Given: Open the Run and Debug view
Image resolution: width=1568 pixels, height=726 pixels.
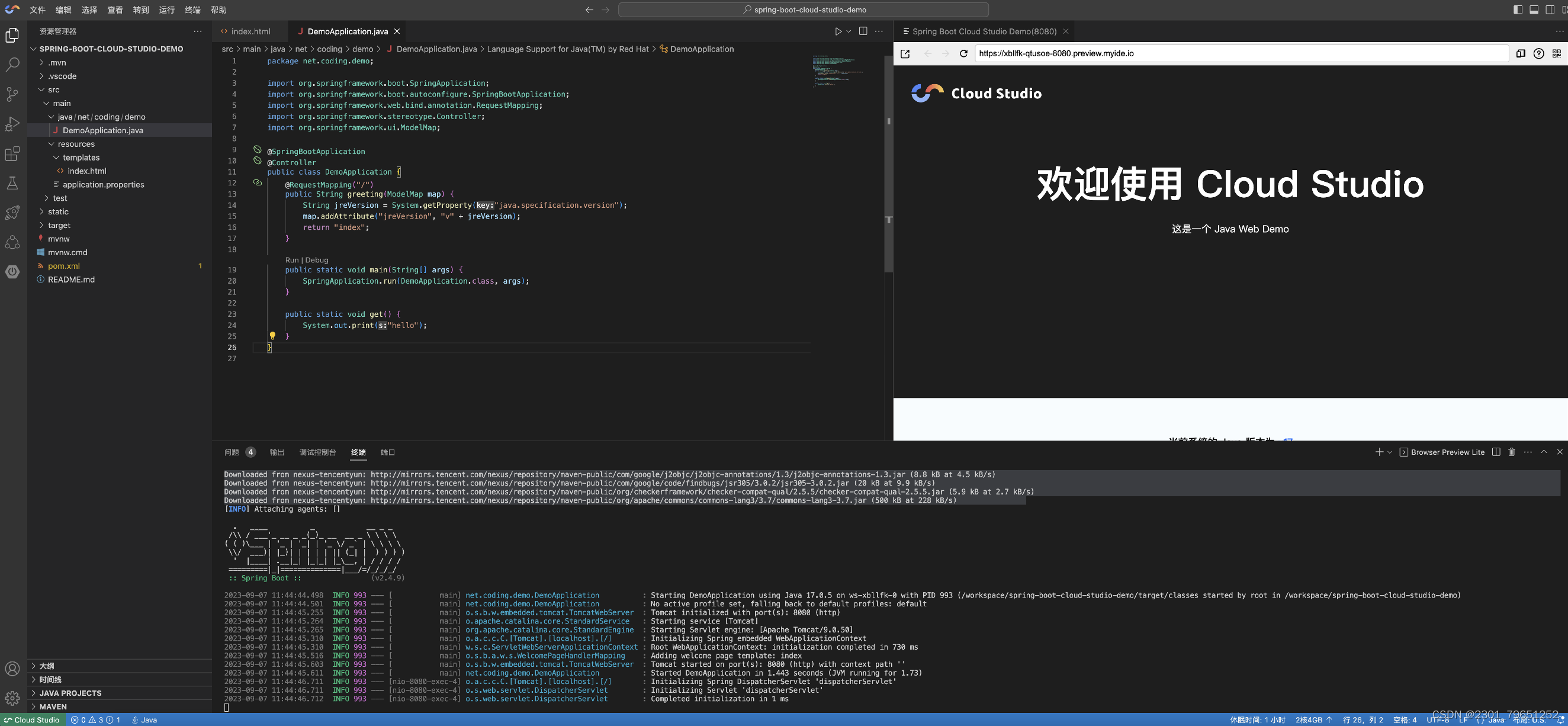Looking at the screenshot, I should click(12, 124).
